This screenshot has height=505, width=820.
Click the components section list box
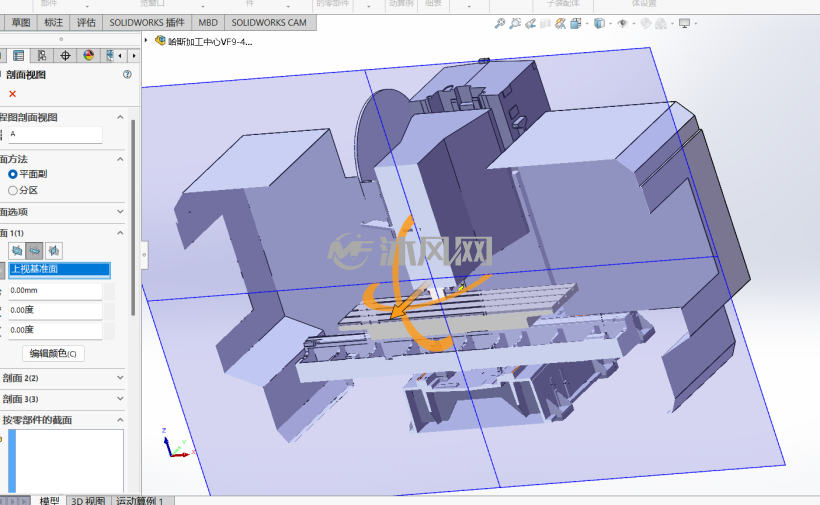[66, 461]
